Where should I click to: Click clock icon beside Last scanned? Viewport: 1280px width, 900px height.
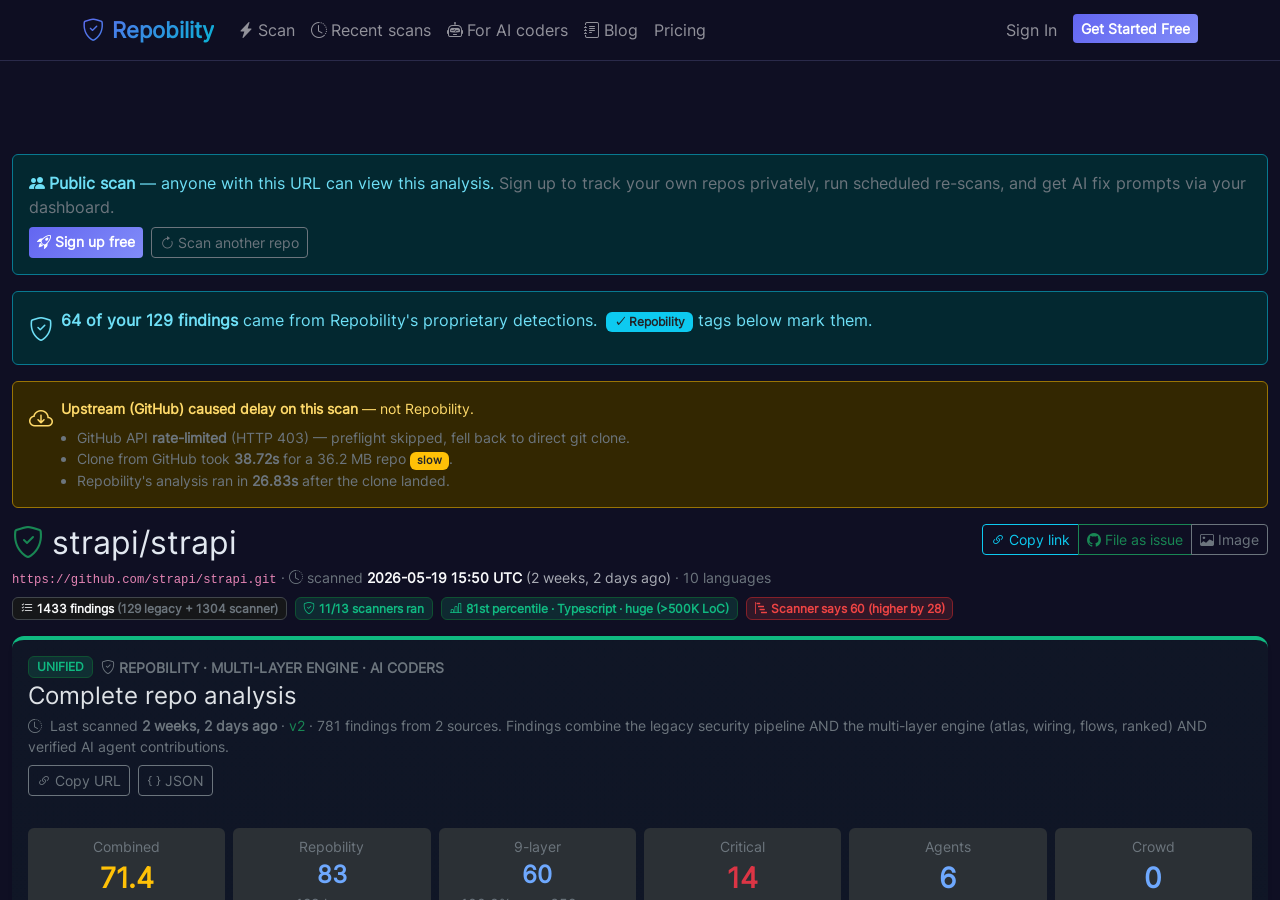pyautogui.click(x=35, y=726)
